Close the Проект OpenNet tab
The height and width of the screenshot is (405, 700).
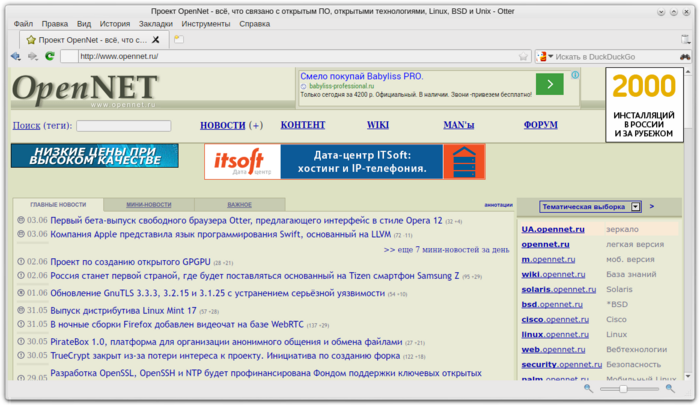tap(156, 40)
